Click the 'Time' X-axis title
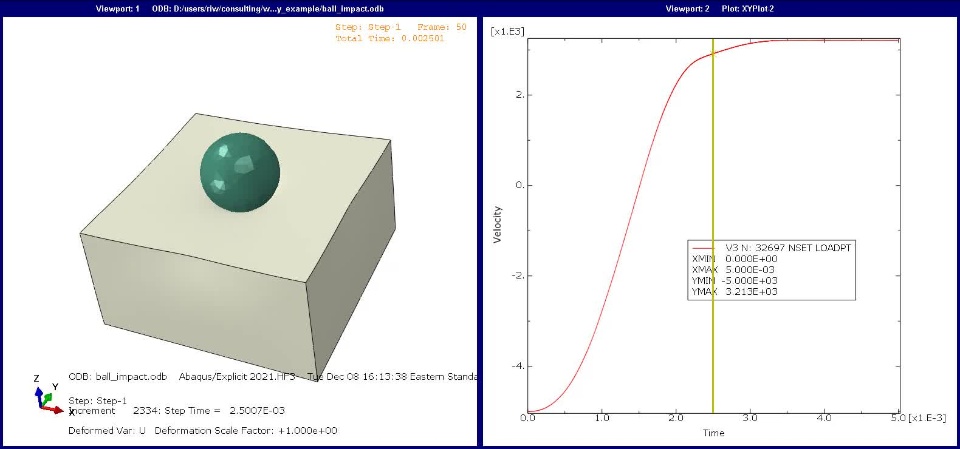Viewport: 960px width, 449px height. (713, 433)
